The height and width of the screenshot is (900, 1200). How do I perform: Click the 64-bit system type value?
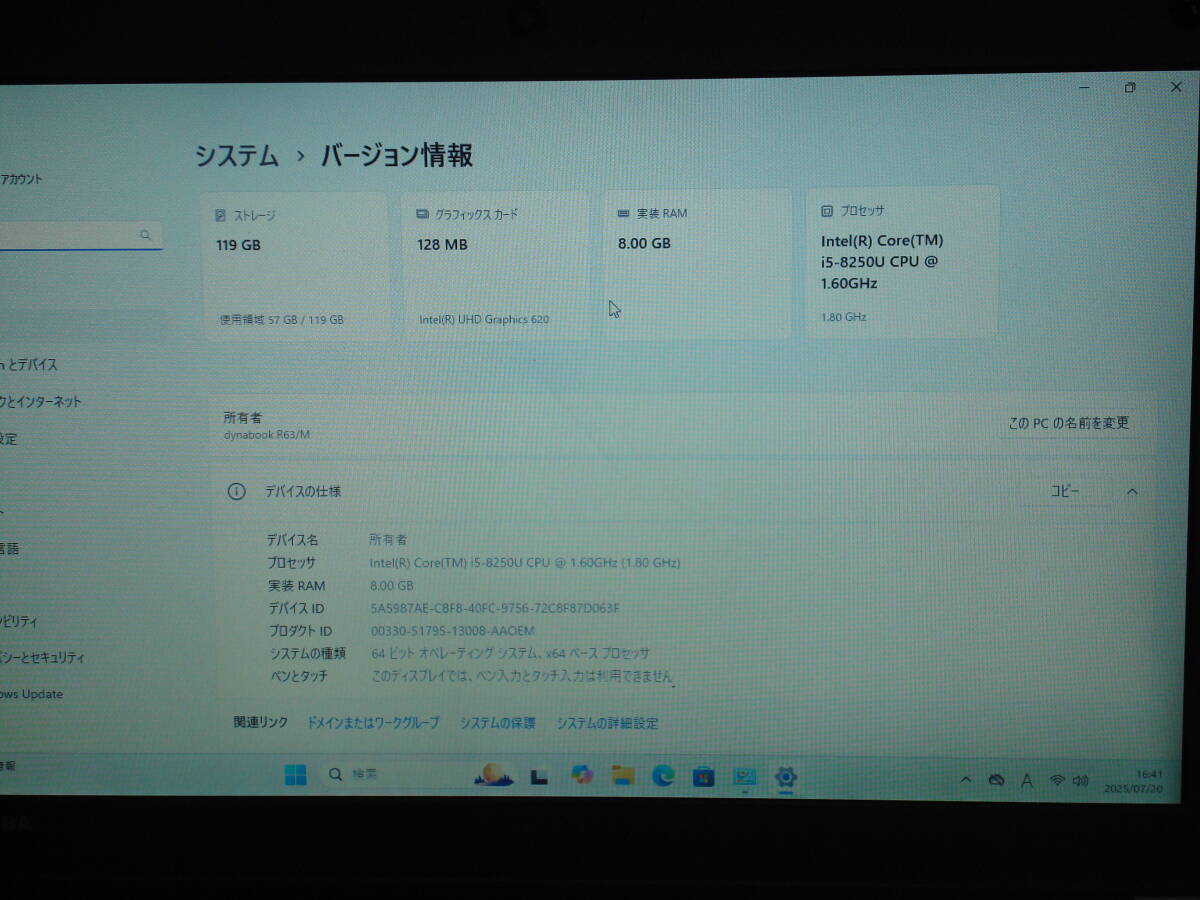click(x=510, y=653)
